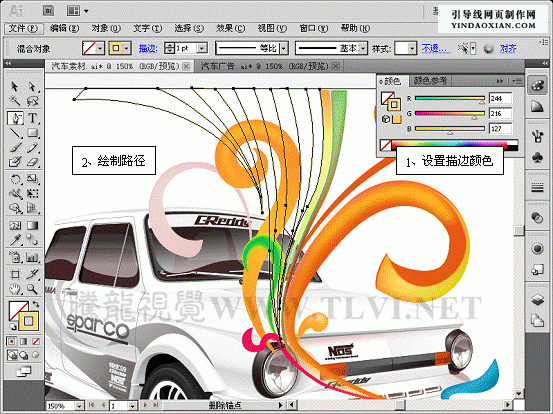The height and width of the screenshot is (414, 553).
Task: Select the Scale tool
Action: click(x=32, y=179)
